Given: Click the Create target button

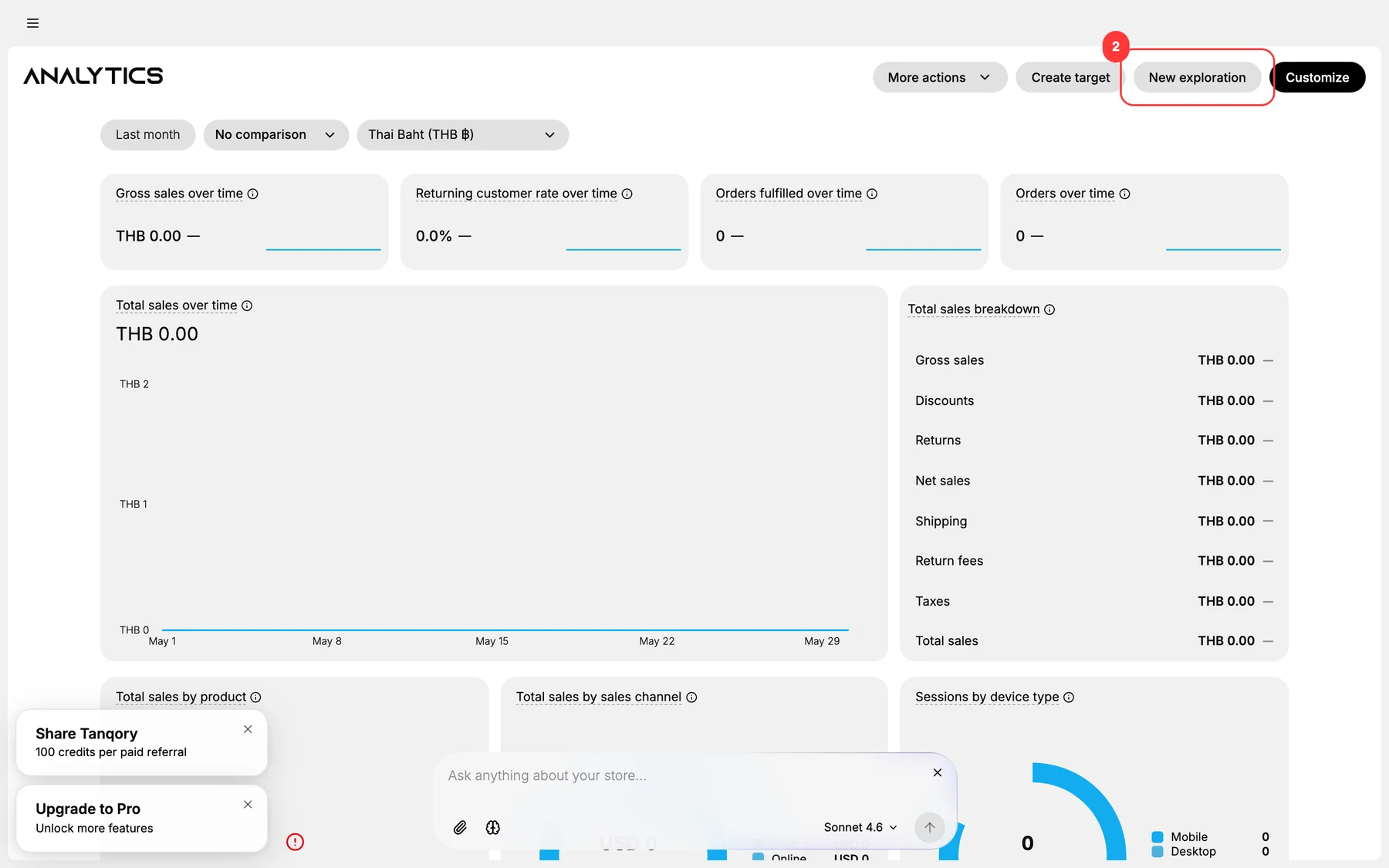Looking at the screenshot, I should tap(1070, 77).
